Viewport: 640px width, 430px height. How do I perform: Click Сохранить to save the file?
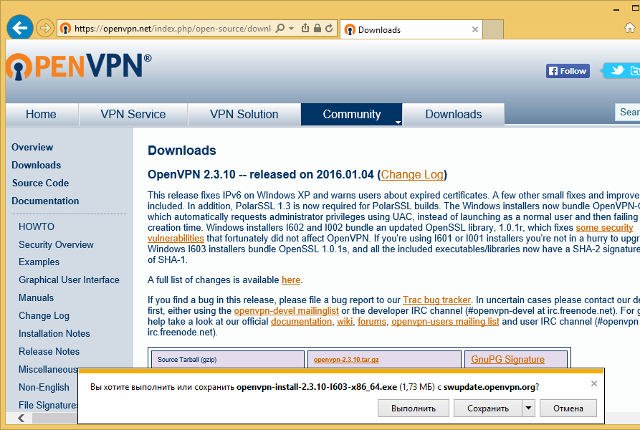pos(488,408)
